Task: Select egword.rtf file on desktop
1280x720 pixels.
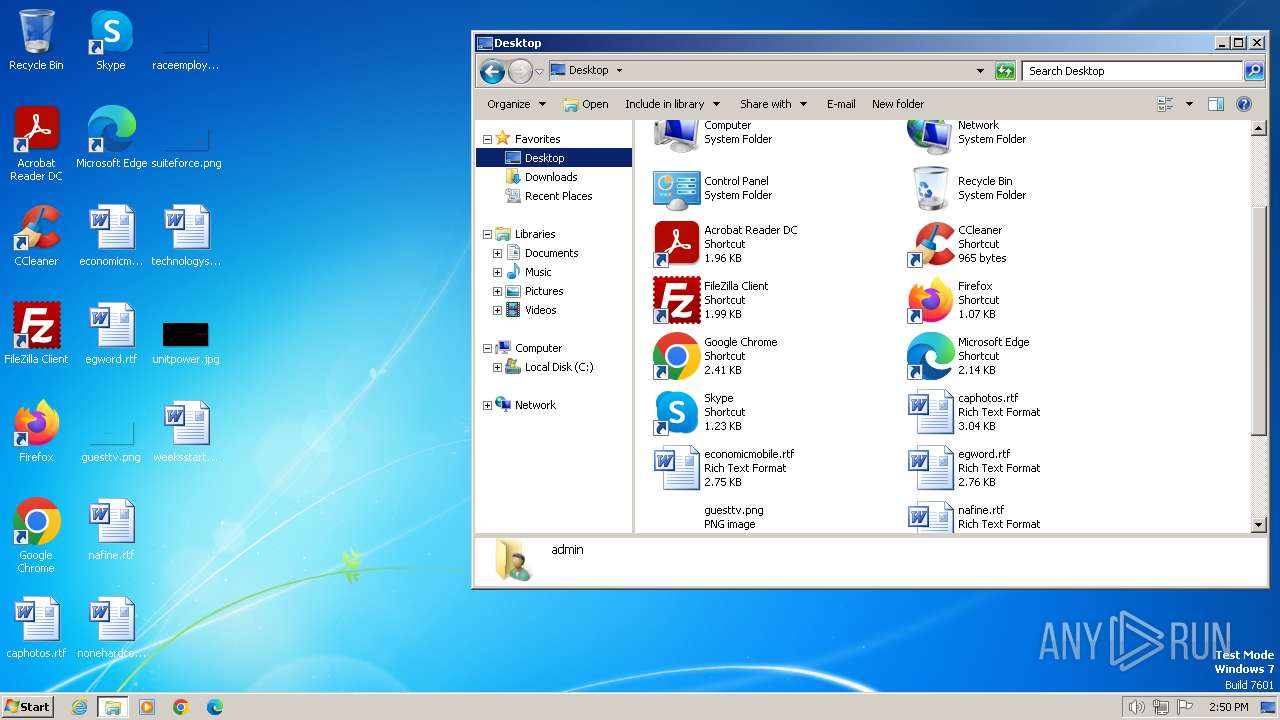Action: 111,334
